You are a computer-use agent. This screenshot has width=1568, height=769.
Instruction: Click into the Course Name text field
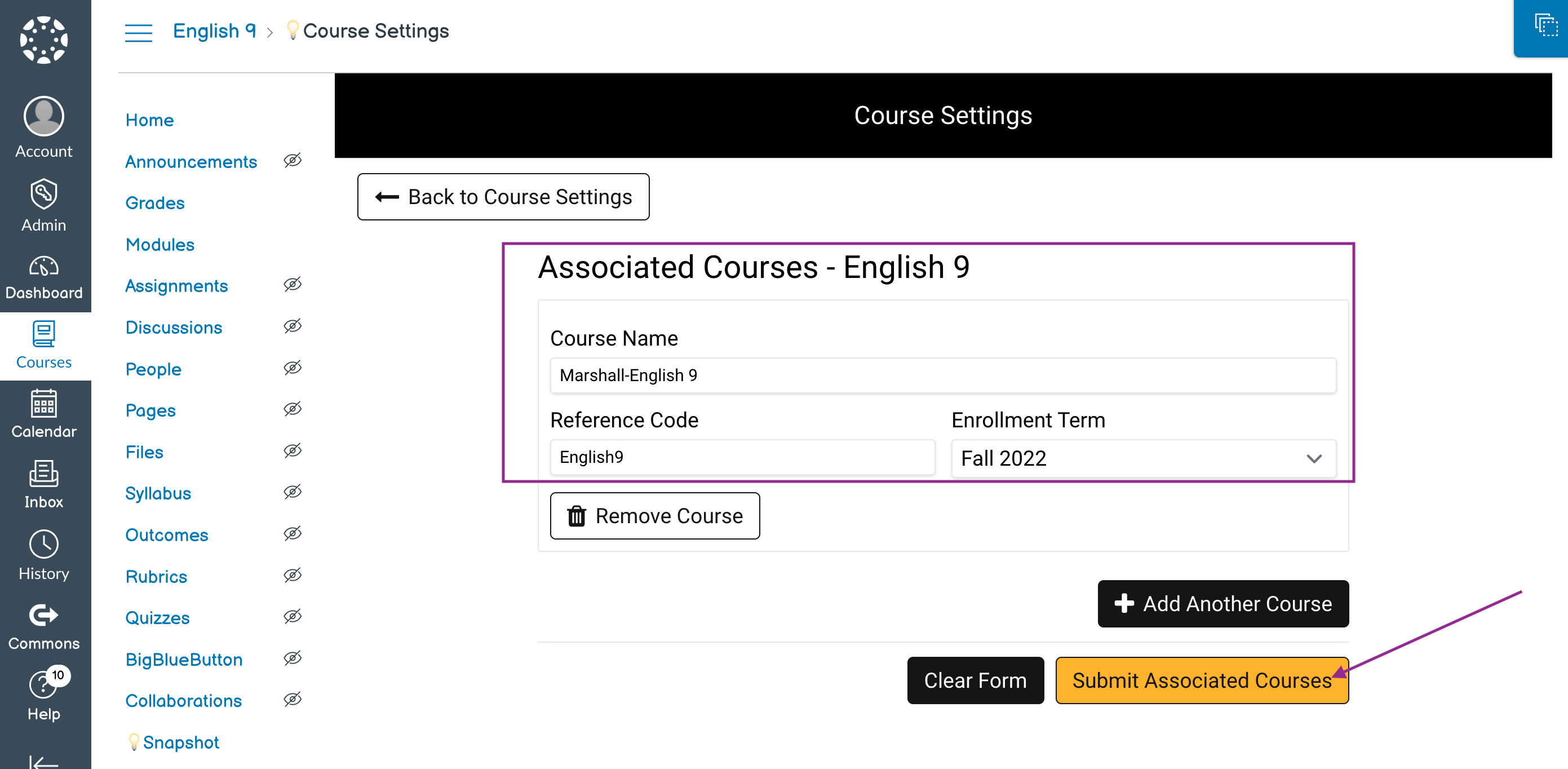tap(943, 375)
